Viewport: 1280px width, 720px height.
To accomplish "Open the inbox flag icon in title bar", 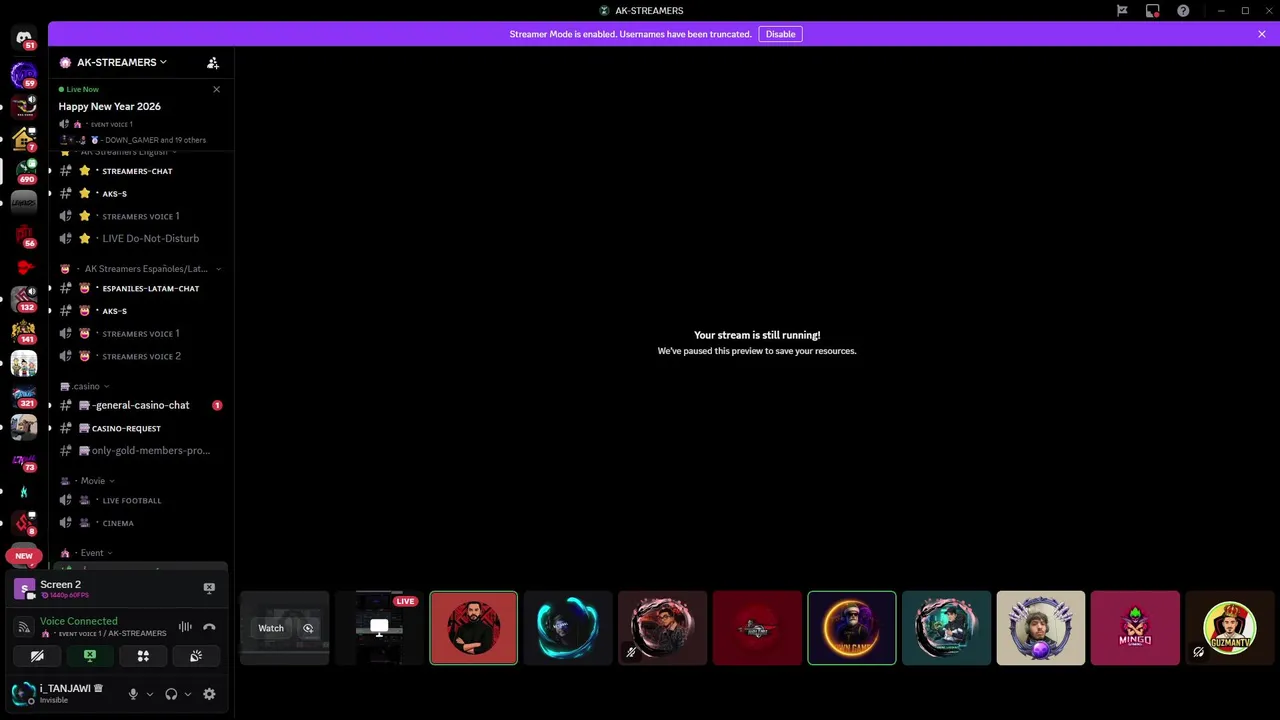I will (1122, 11).
